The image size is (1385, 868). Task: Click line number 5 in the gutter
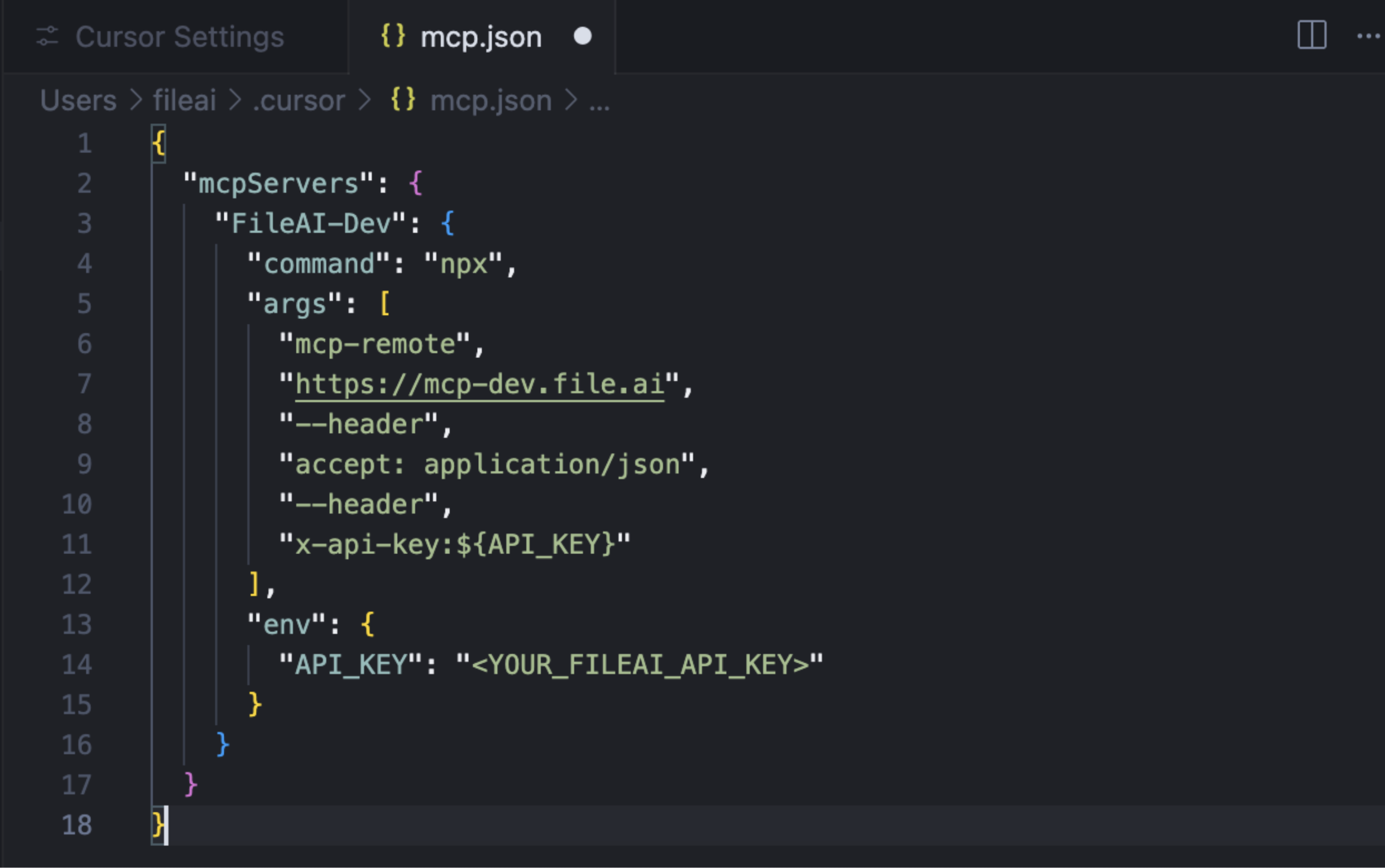84,303
